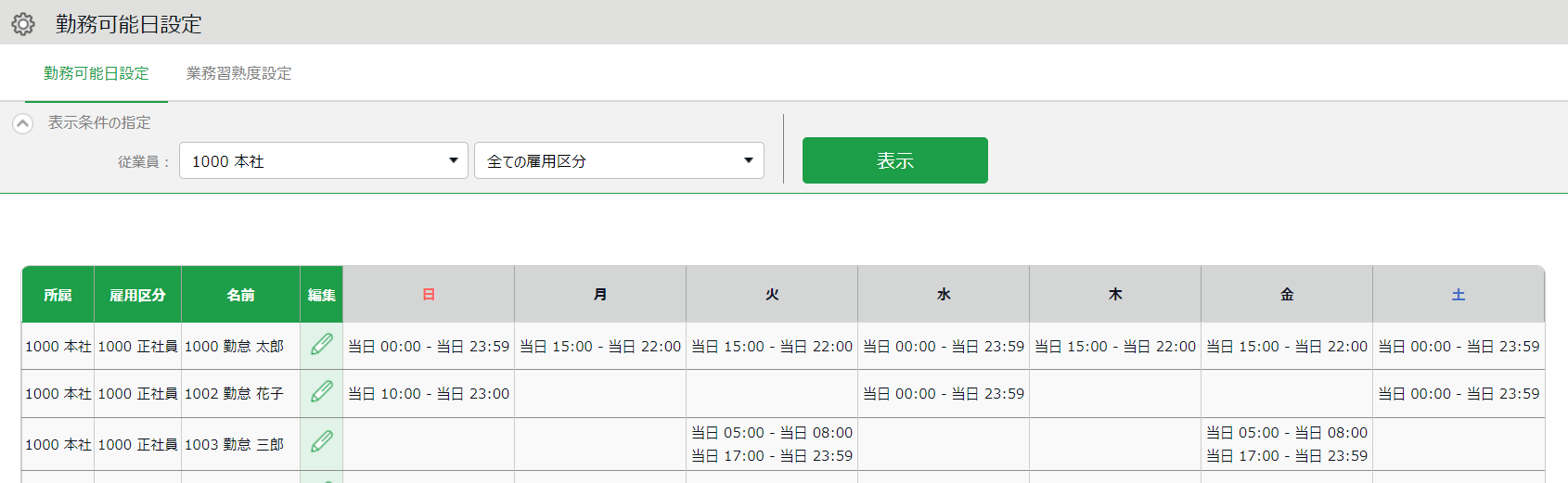Viewport: 1568px width, 483px height.
Task: Click the 雇用区分 column header
Action: (x=137, y=295)
